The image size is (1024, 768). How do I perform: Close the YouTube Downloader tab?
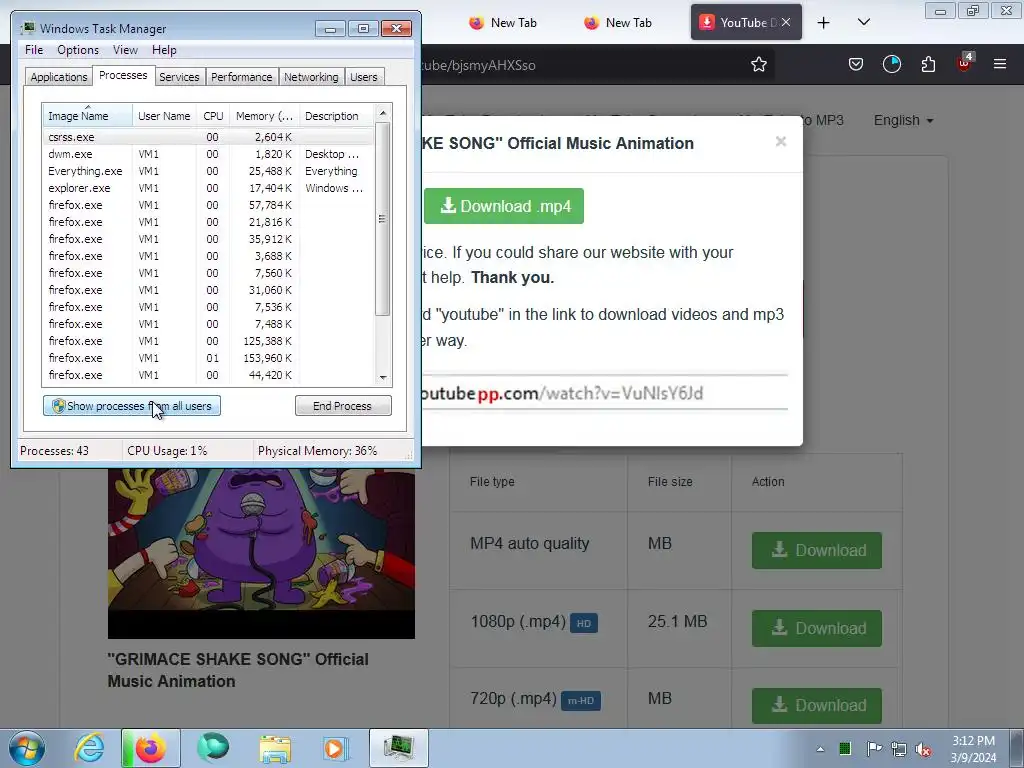coord(786,22)
